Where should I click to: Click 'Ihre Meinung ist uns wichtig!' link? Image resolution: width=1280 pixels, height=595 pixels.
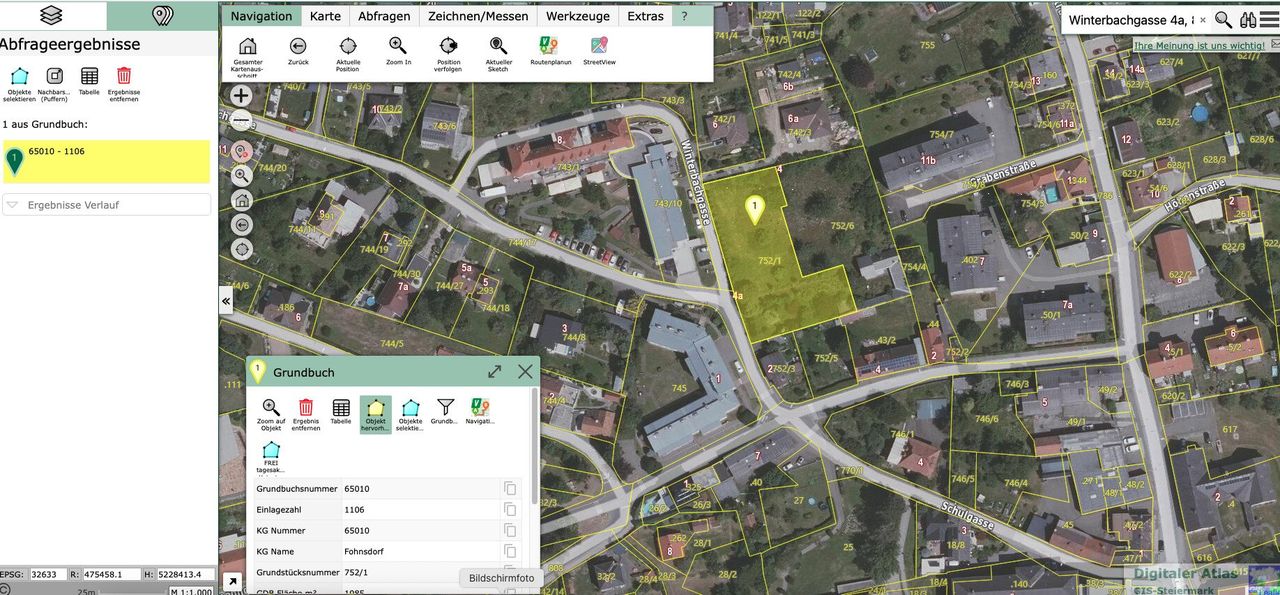(x=1198, y=46)
